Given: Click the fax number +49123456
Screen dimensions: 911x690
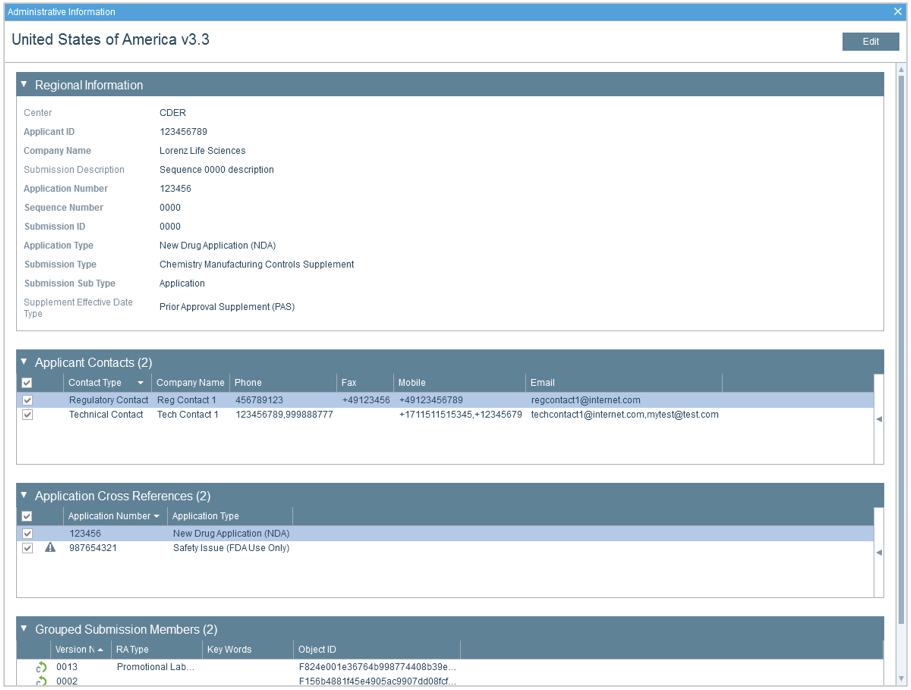Looking at the screenshot, I should [x=366, y=400].
